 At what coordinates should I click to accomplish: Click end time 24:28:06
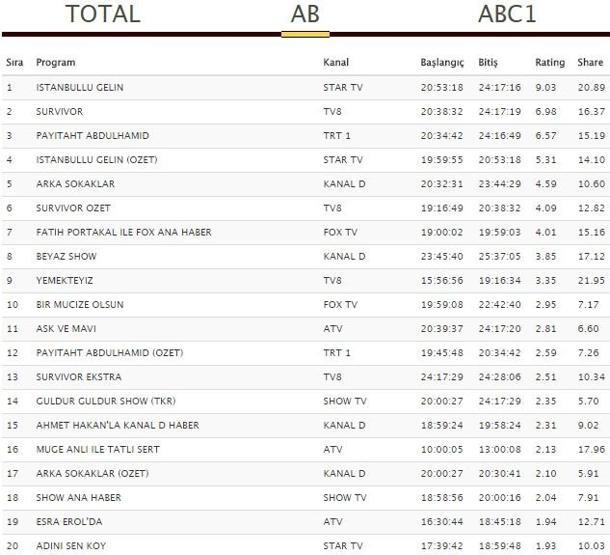[x=500, y=377]
